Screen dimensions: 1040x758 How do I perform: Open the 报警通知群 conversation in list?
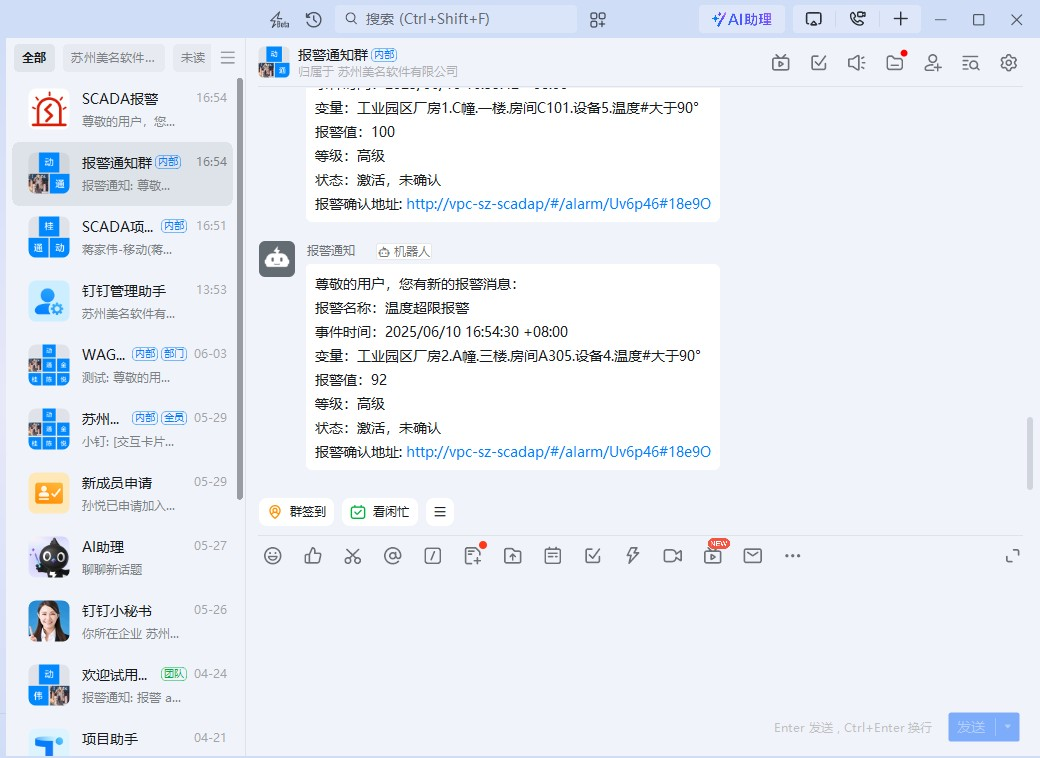pos(123,174)
